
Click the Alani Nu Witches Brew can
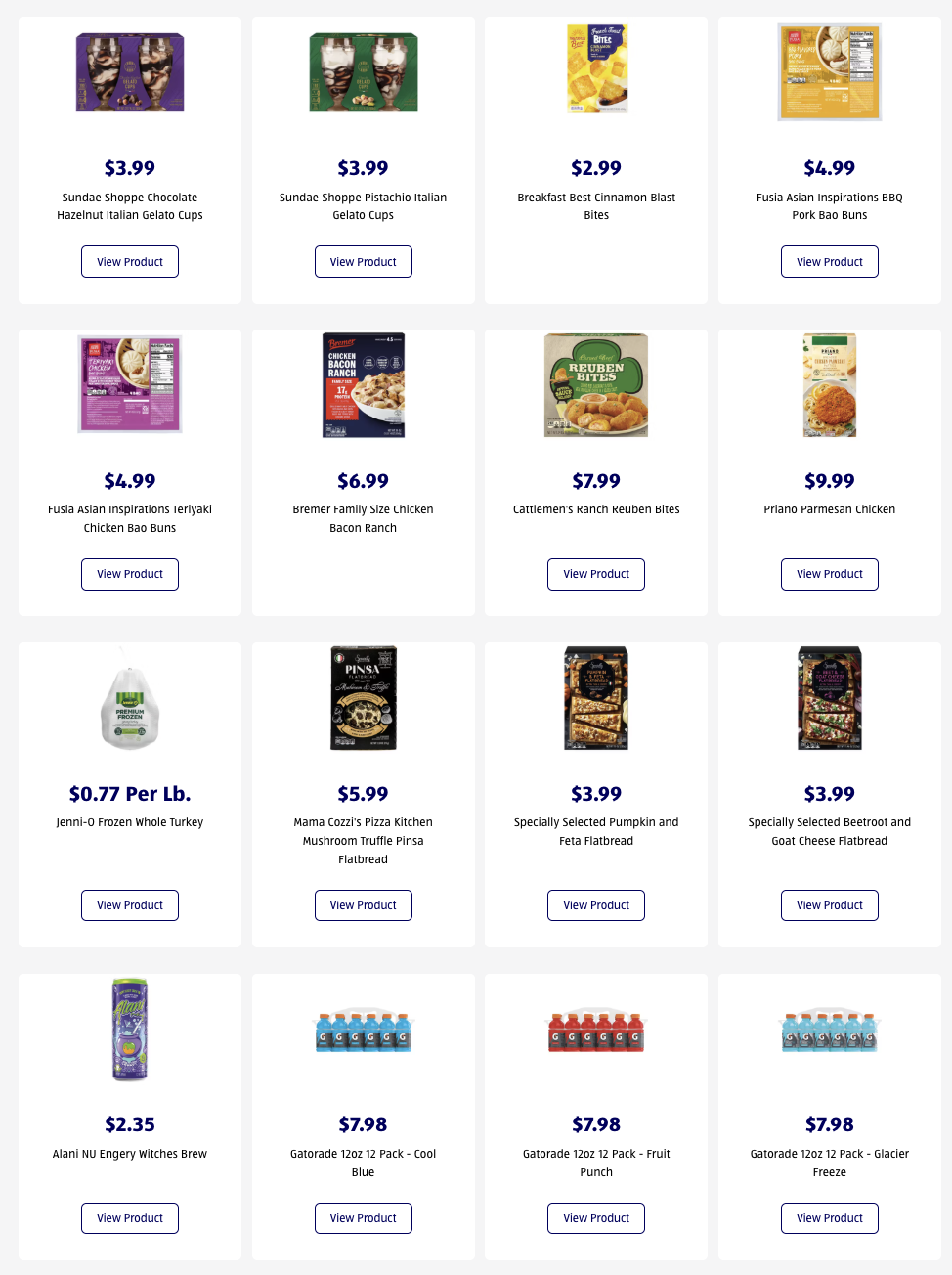tap(130, 1030)
